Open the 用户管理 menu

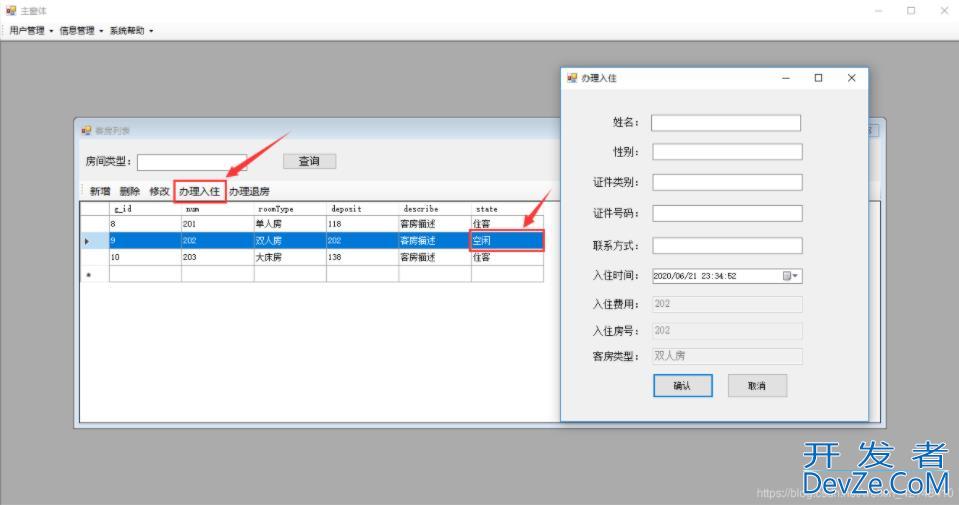click(x=31, y=31)
